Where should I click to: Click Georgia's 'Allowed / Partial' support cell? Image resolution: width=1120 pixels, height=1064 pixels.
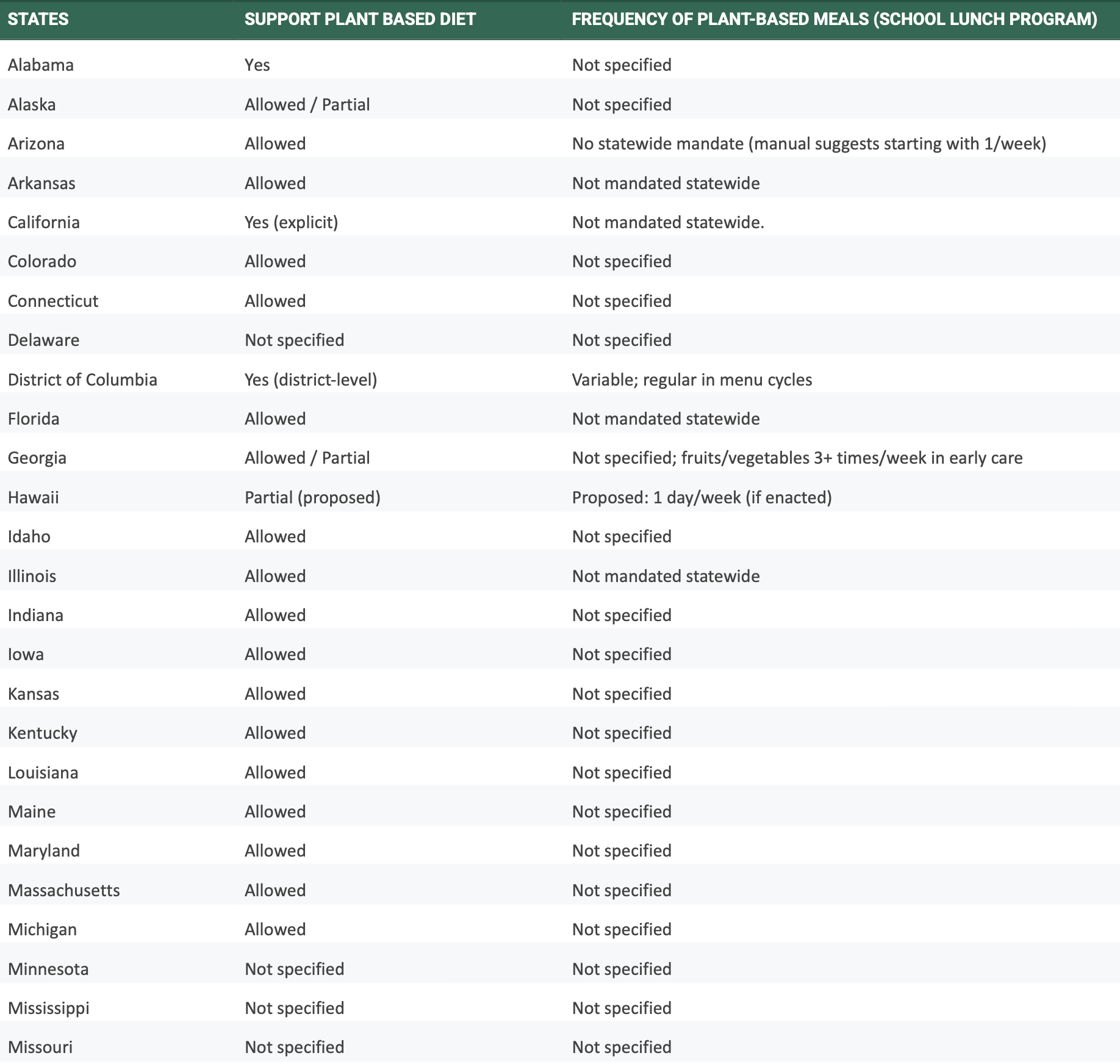tap(307, 458)
